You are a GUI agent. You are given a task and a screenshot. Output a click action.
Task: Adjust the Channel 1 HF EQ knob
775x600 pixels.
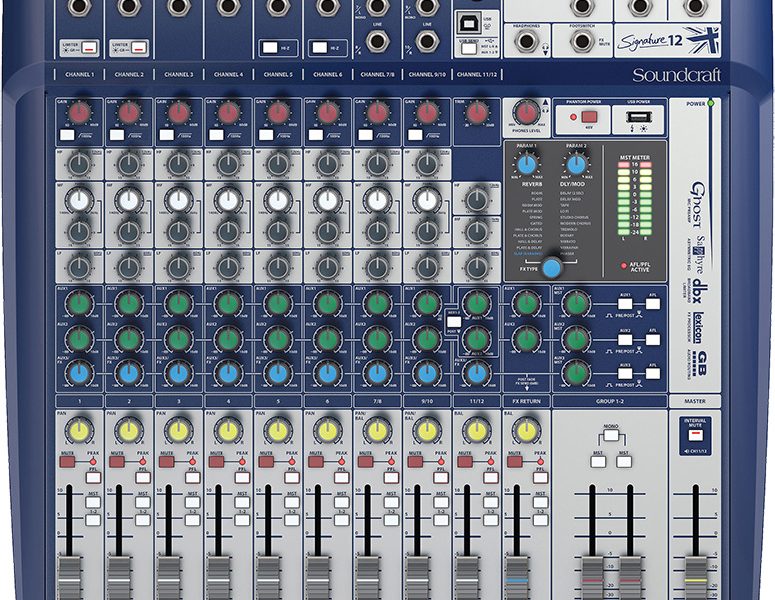pyautogui.click(x=79, y=165)
